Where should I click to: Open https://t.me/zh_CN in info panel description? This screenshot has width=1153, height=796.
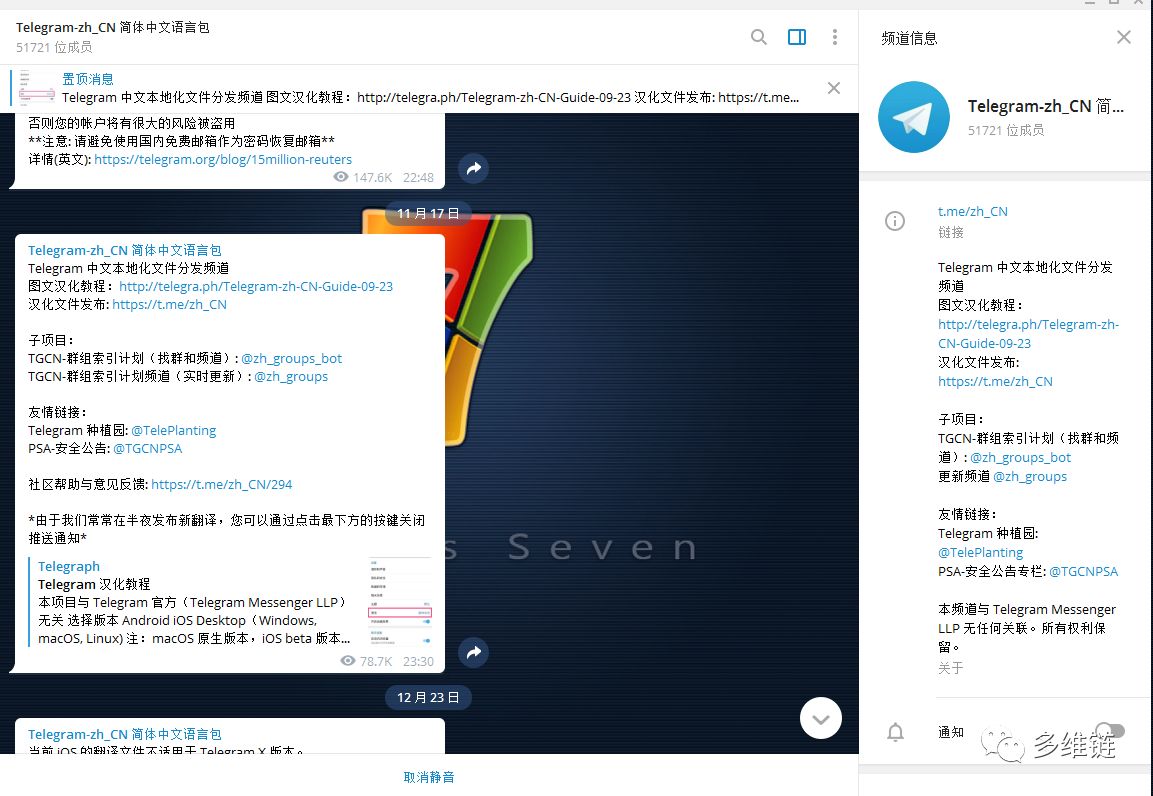(995, 381)
